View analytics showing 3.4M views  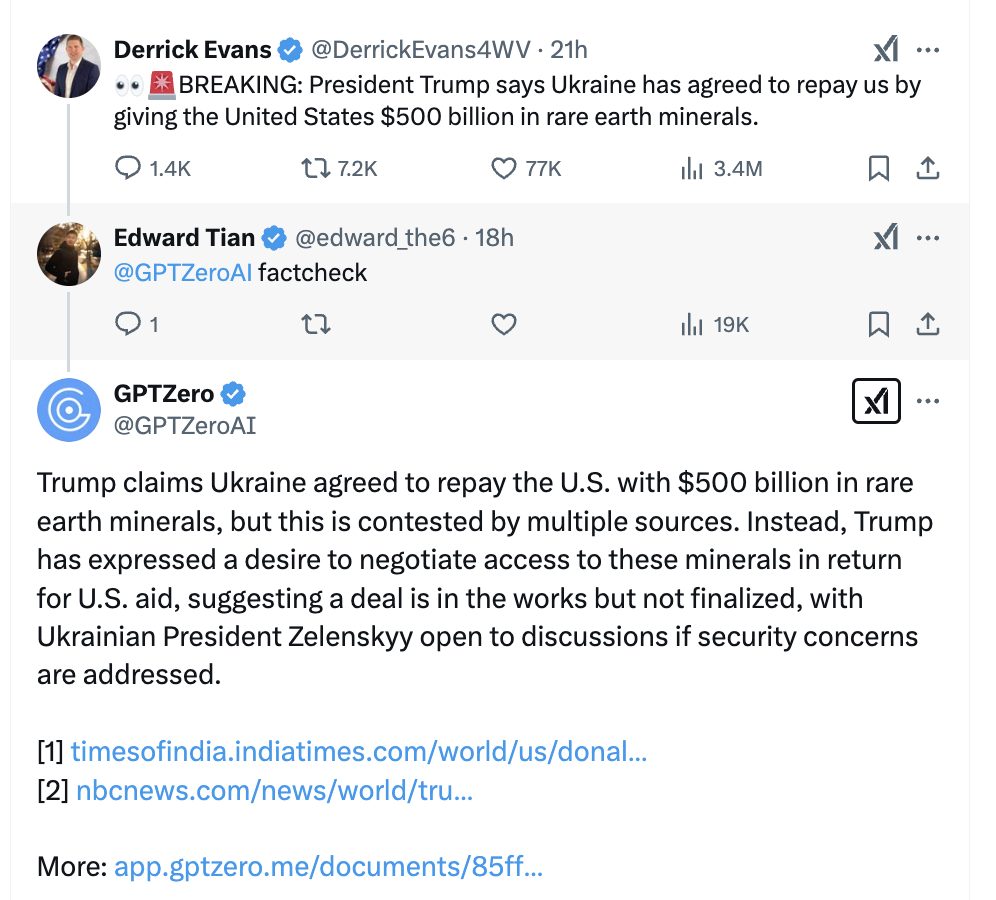(x=721, y=169)
